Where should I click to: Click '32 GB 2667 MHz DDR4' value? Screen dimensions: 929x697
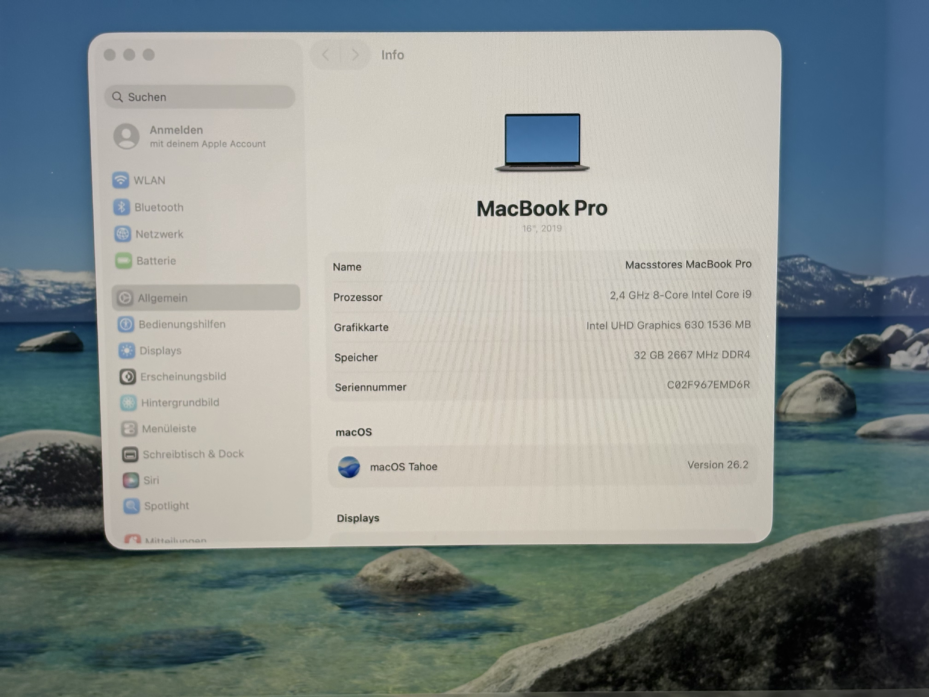pos(692,355)
